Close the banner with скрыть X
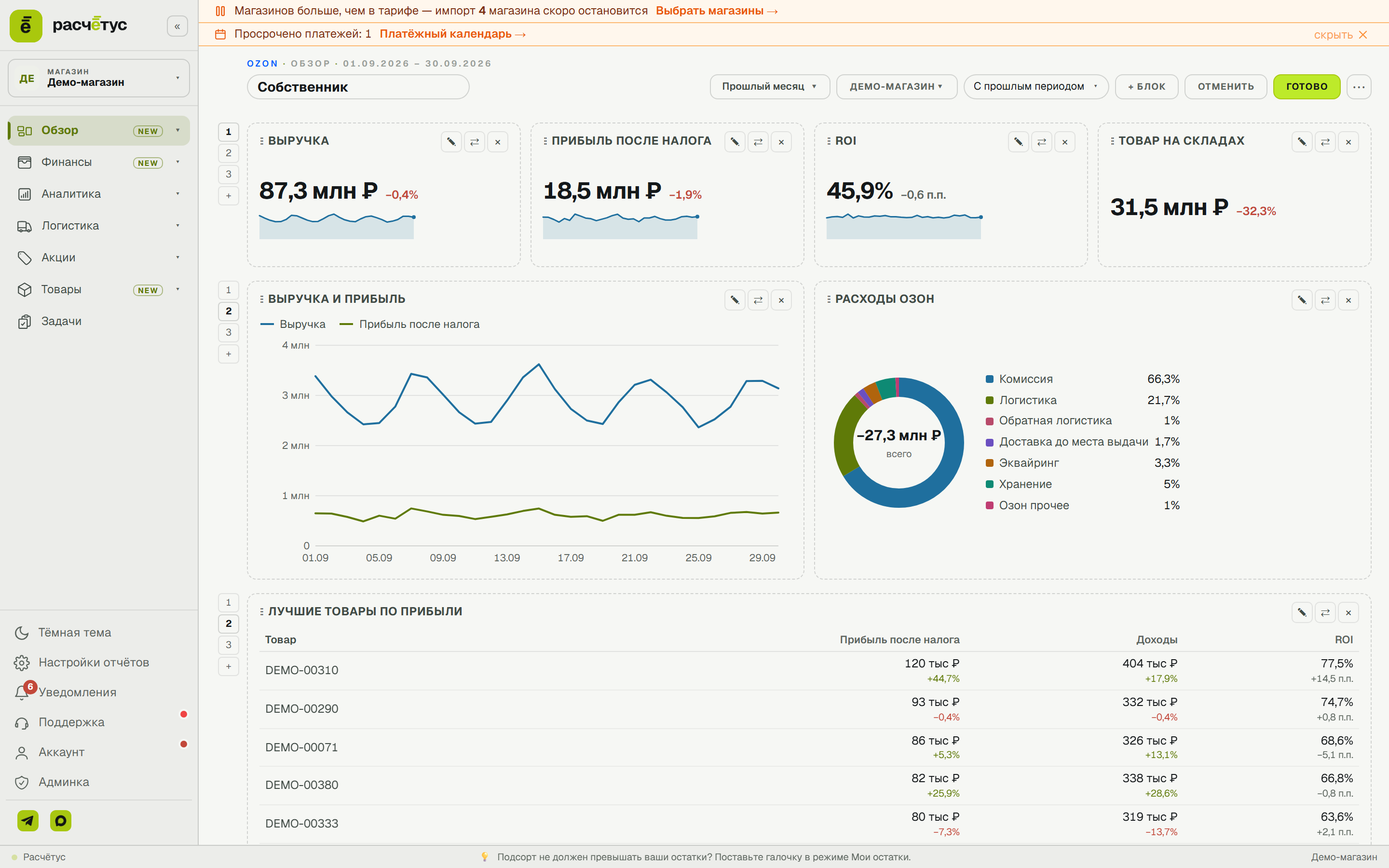 point(1341,35)
